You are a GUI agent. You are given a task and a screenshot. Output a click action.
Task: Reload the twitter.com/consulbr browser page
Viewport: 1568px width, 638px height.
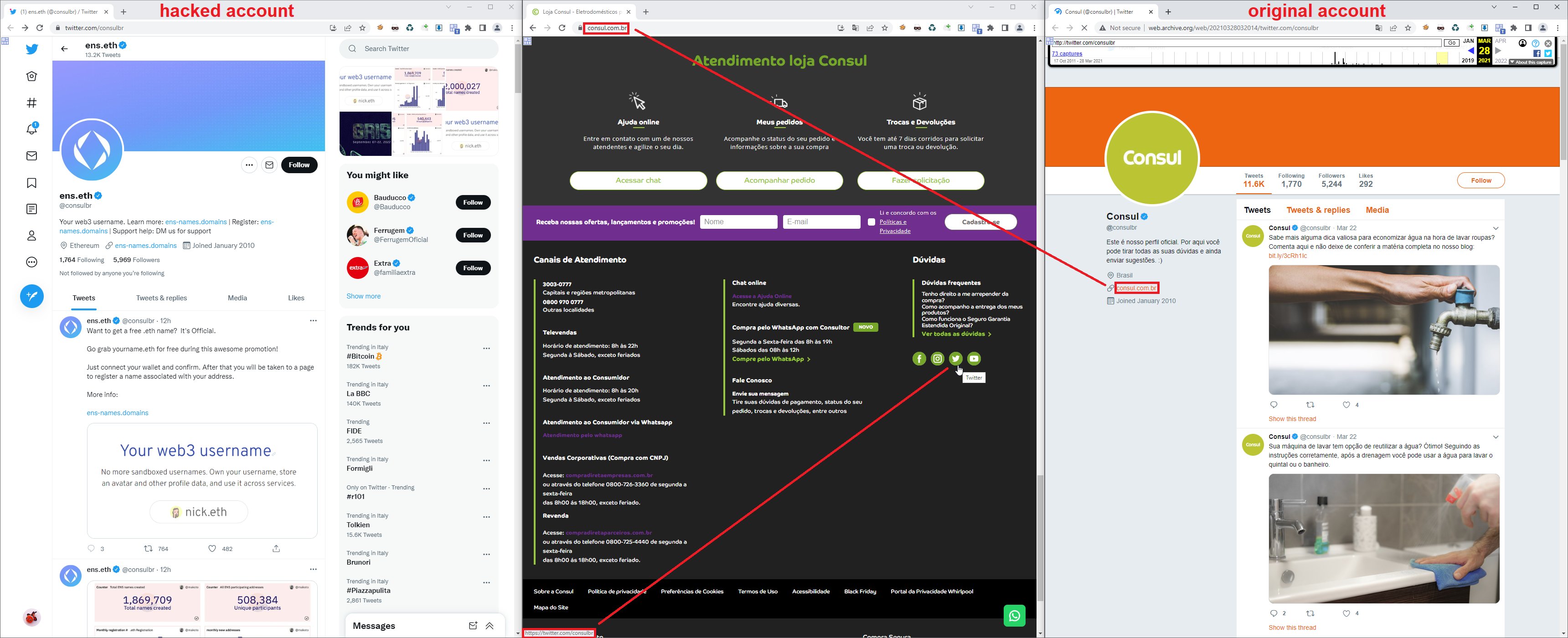pyautogui.click(x=40, y=28)
